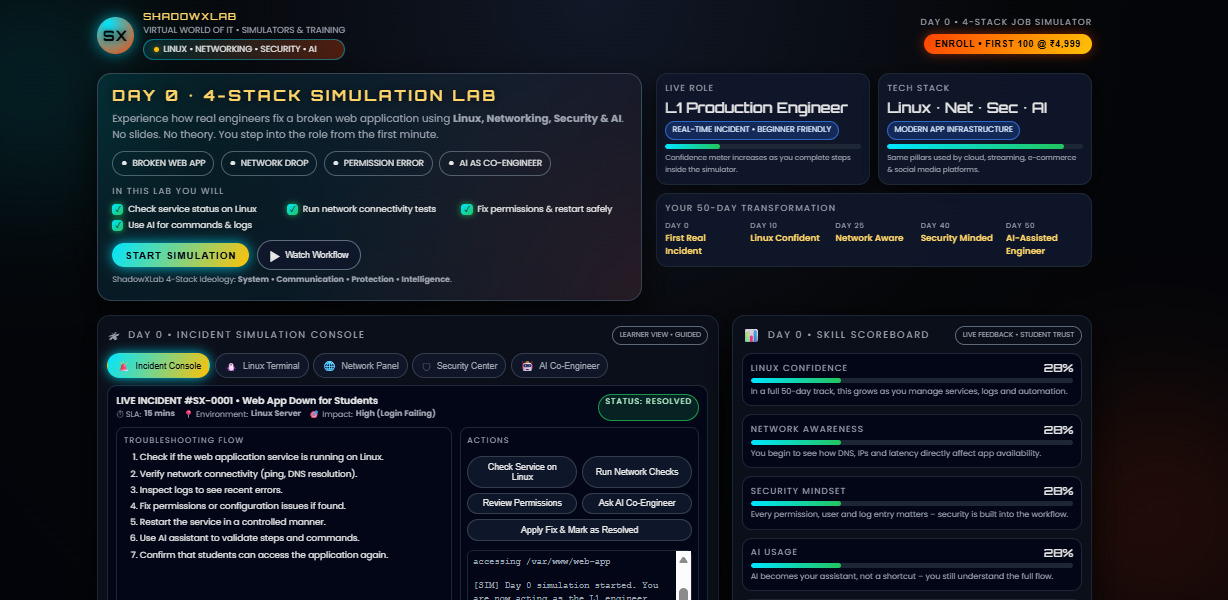Switch to the Linux Terminal tab
The height and width of the screenshot is (600, 1228).
coord(262,366)
